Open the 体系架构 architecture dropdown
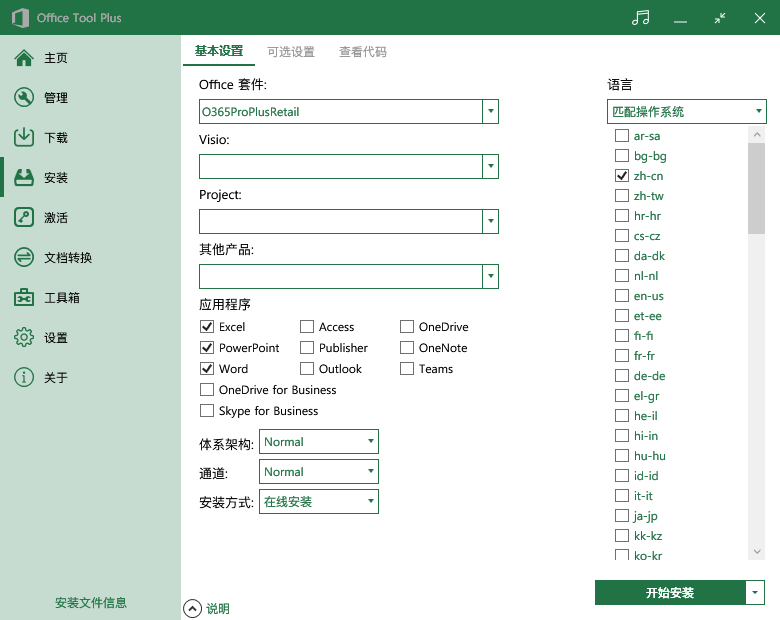The width and height of the screenshot is (780, 620). (370, 442)
